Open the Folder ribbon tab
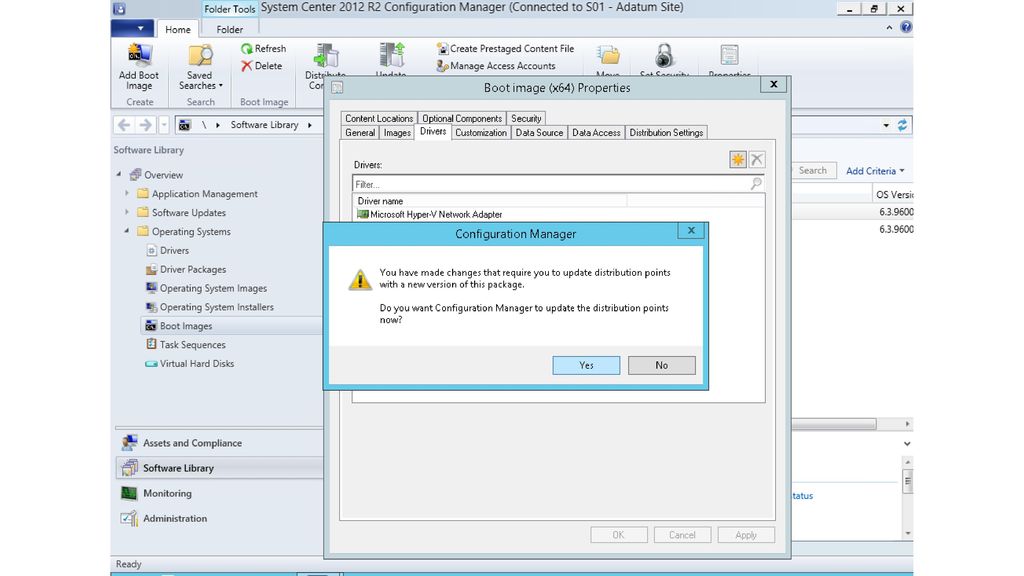The width and height of the screenshot is (1024, 576). (229, 29)
